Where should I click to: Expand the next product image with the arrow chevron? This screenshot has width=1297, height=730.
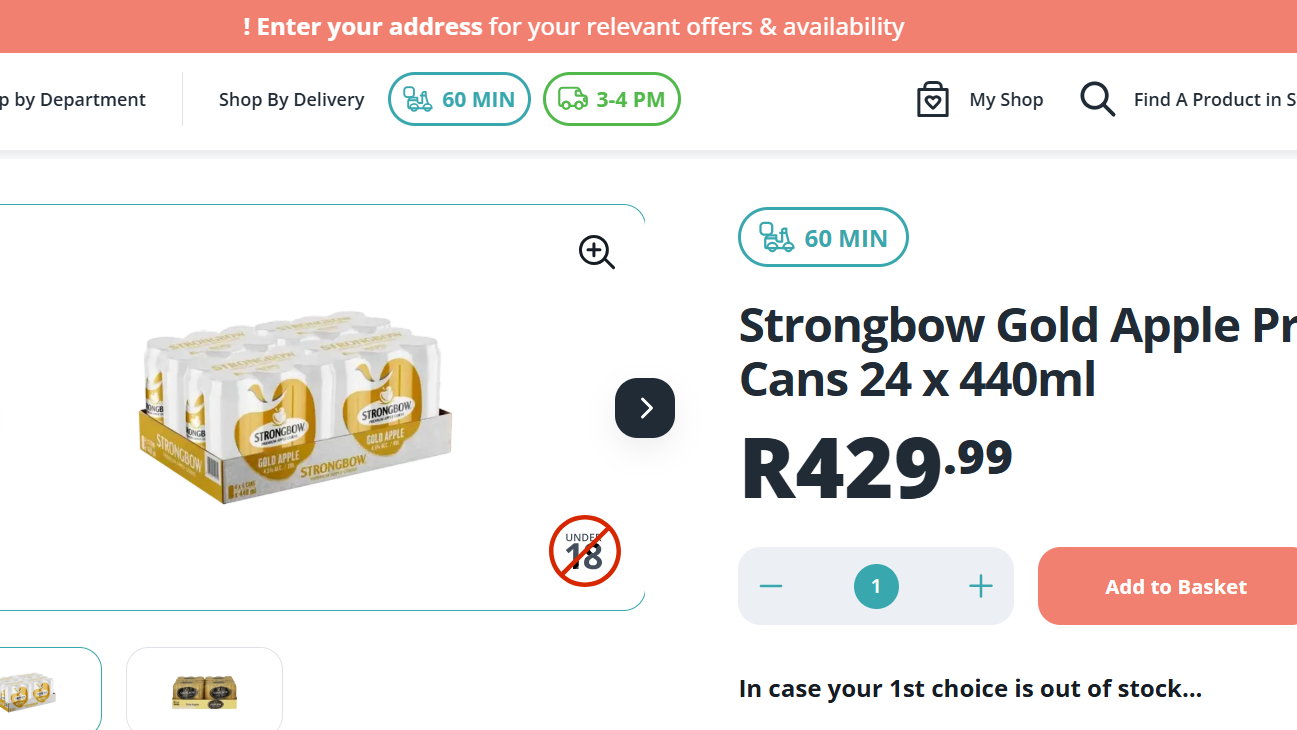coord(644,408)
